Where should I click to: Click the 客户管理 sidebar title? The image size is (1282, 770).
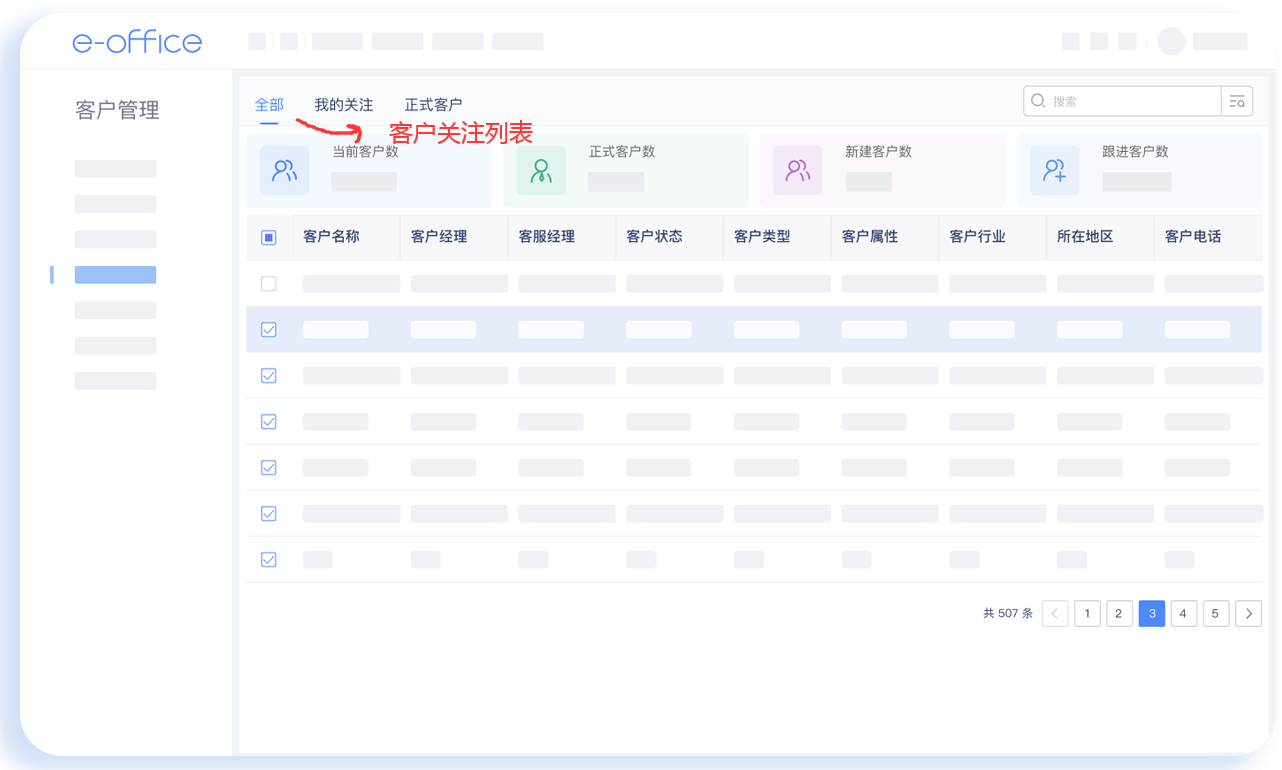[x=117, y=110]
